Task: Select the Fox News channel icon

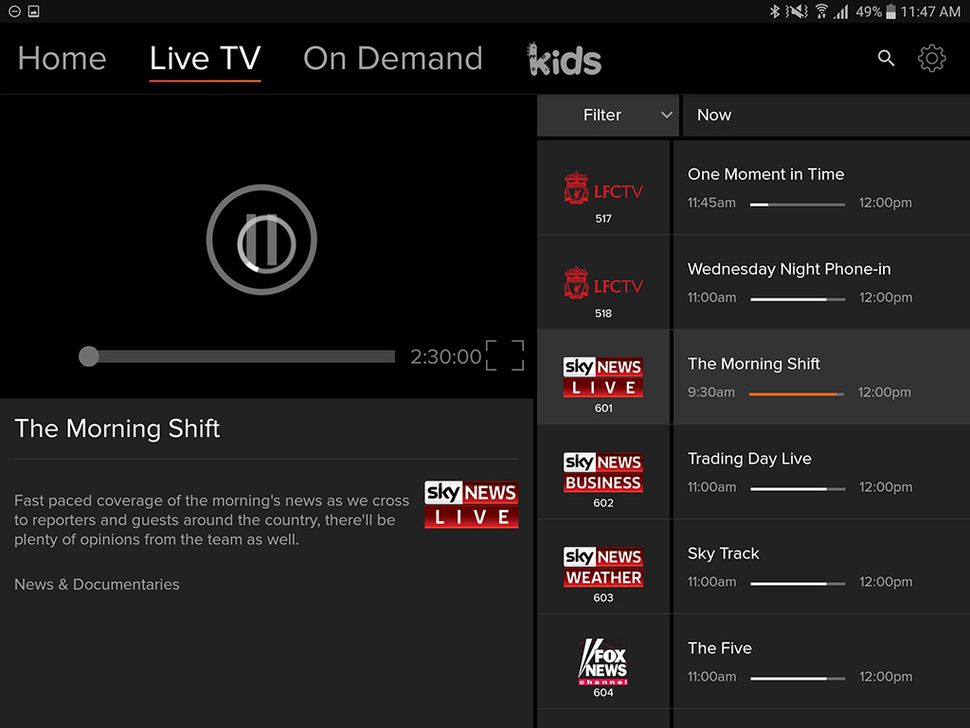Action: point(603,660)
